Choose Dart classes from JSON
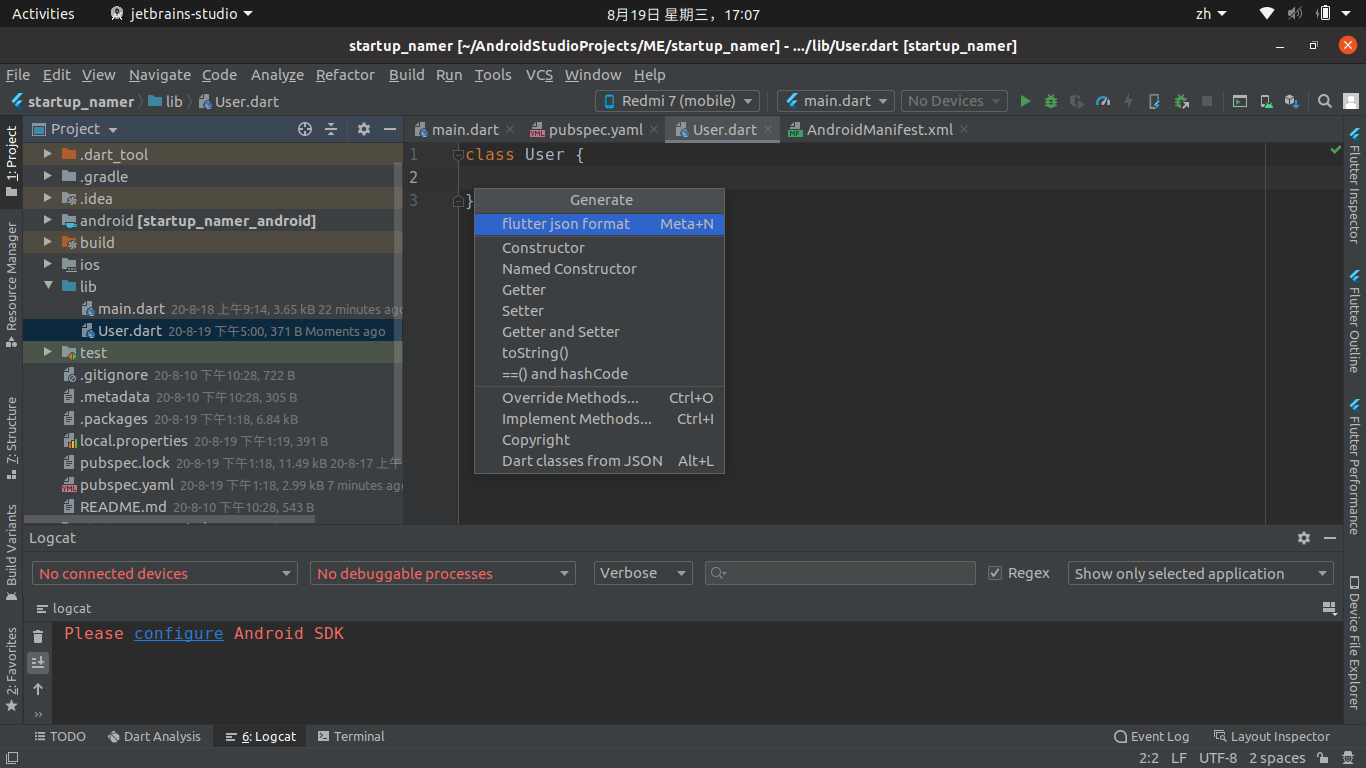The height and width of the screenshot is (768, 1366). click(599, 461)
